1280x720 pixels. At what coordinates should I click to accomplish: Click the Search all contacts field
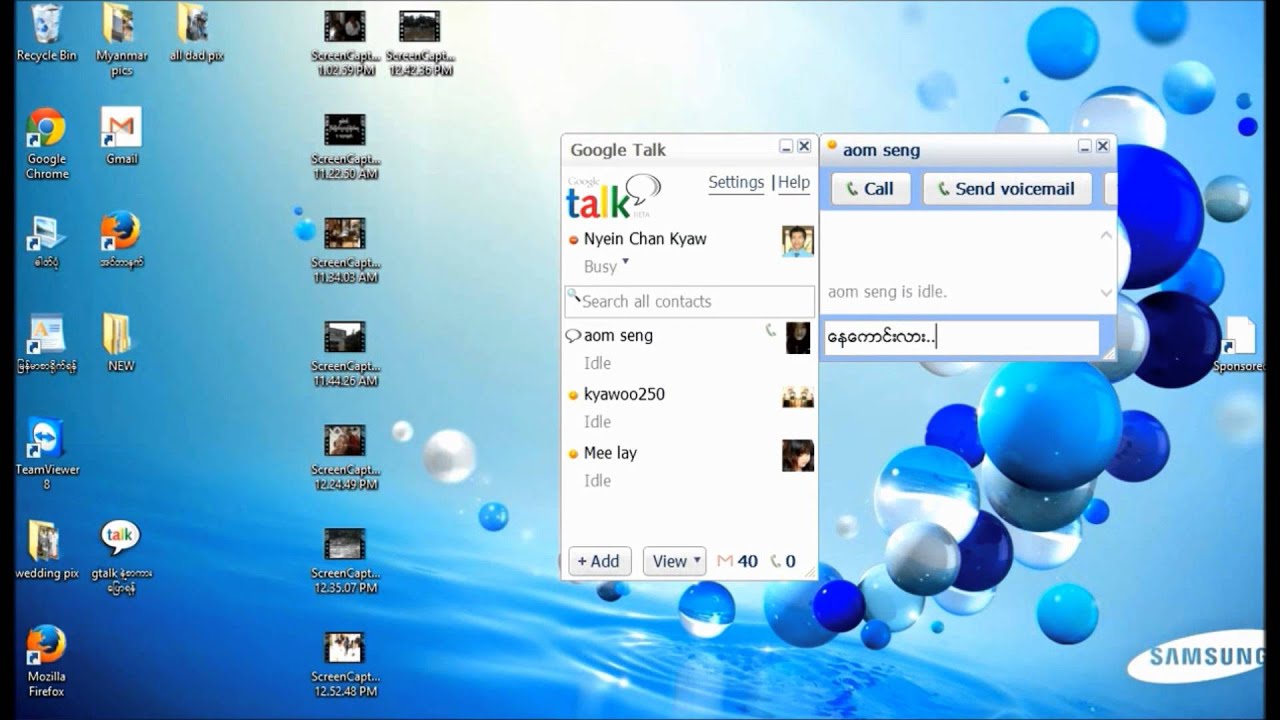click(689, 301)
